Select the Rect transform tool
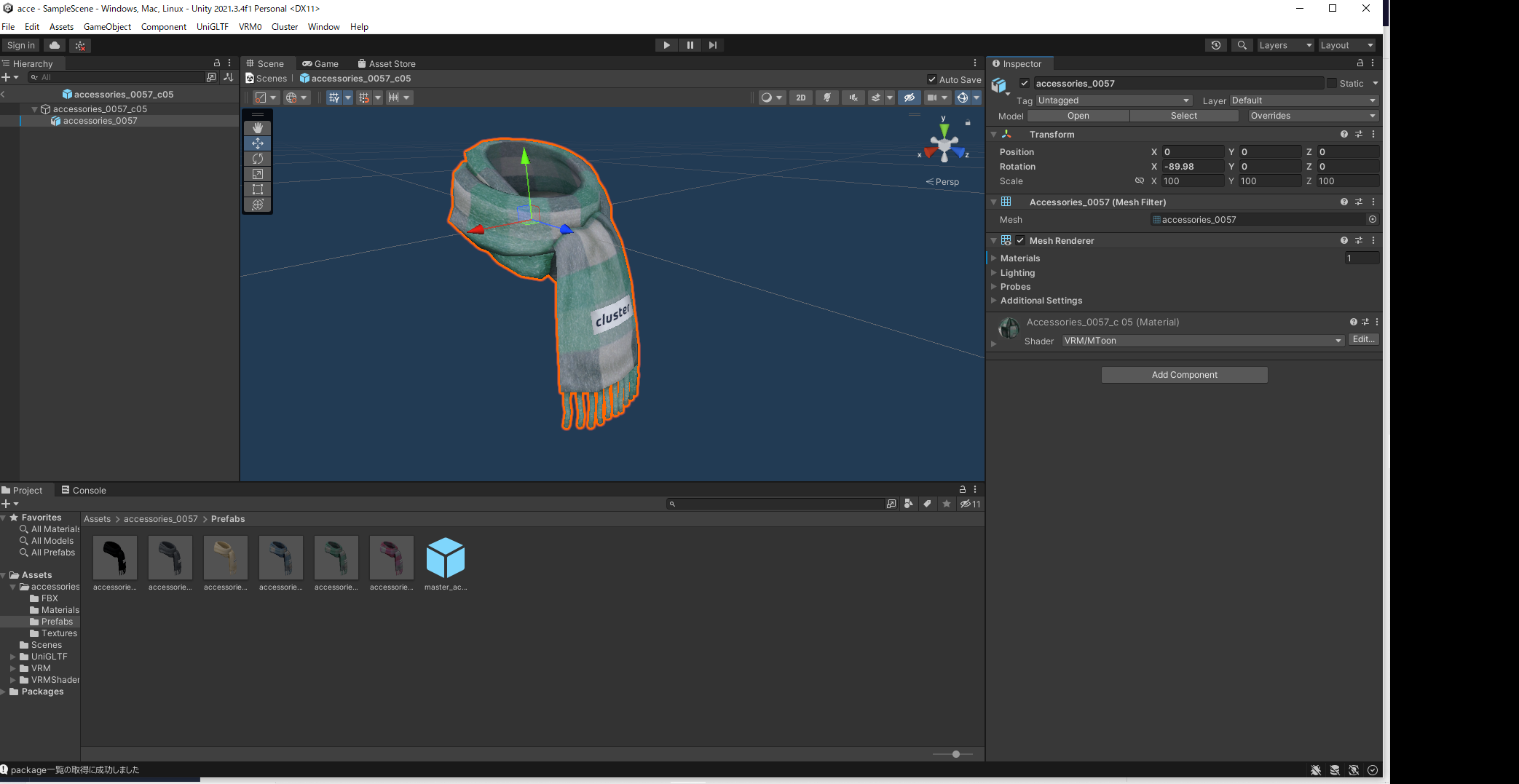The width and height of the screenshot is (1519, 784). click(257, 189)
